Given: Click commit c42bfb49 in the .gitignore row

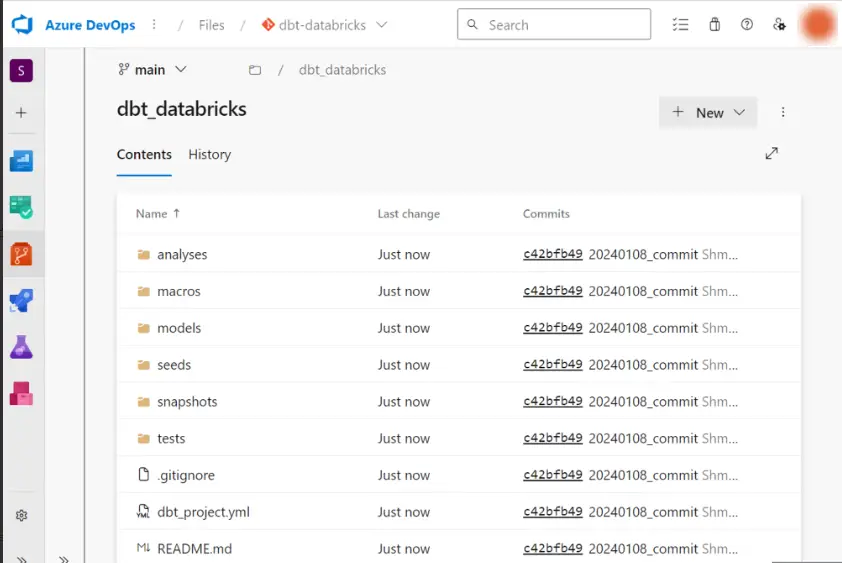Looking at the screenshot, I should tap(553, 475).
